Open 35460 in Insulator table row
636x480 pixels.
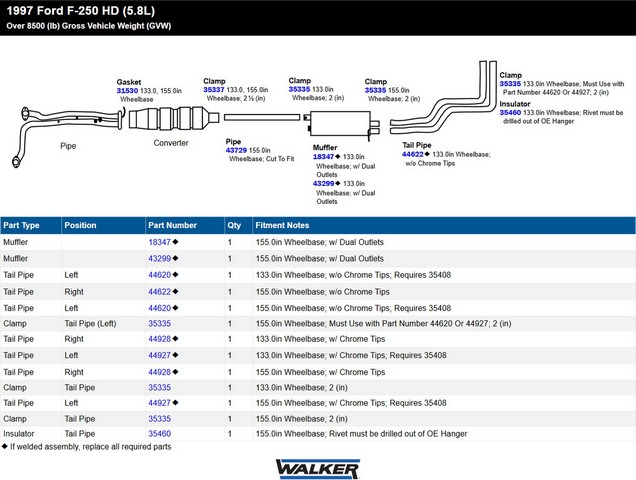(159, 434)
